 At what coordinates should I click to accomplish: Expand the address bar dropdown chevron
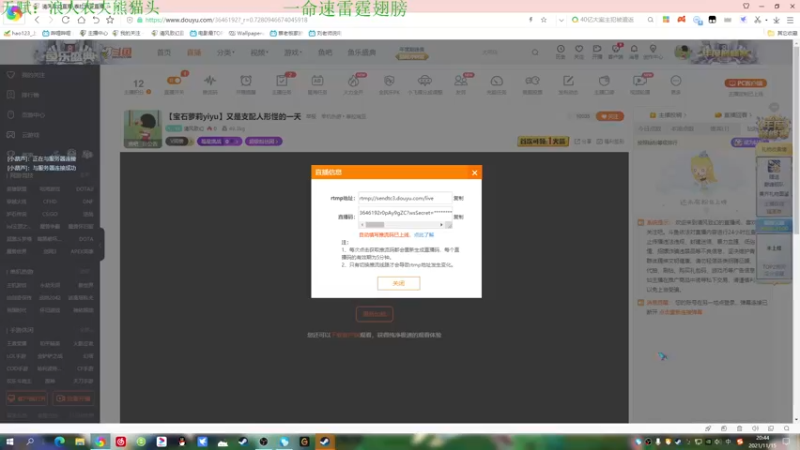pos(561,20)
